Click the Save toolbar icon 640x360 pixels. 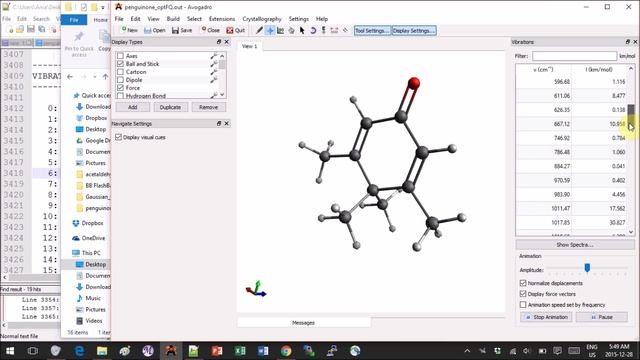(182, 30)
